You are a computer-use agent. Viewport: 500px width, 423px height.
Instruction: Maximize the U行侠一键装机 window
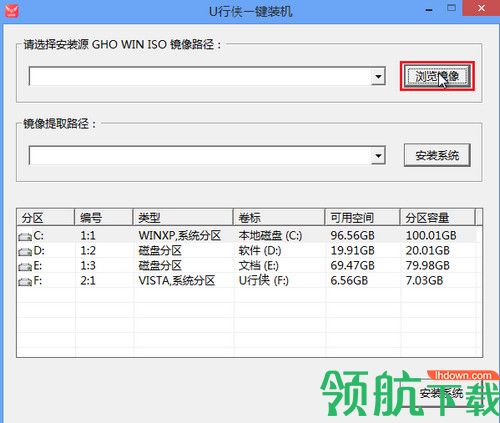click(x=451, y=8)
